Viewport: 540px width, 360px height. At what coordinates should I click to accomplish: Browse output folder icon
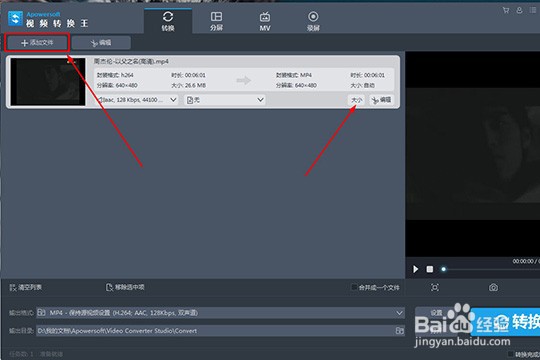click(x=399, y=331)
